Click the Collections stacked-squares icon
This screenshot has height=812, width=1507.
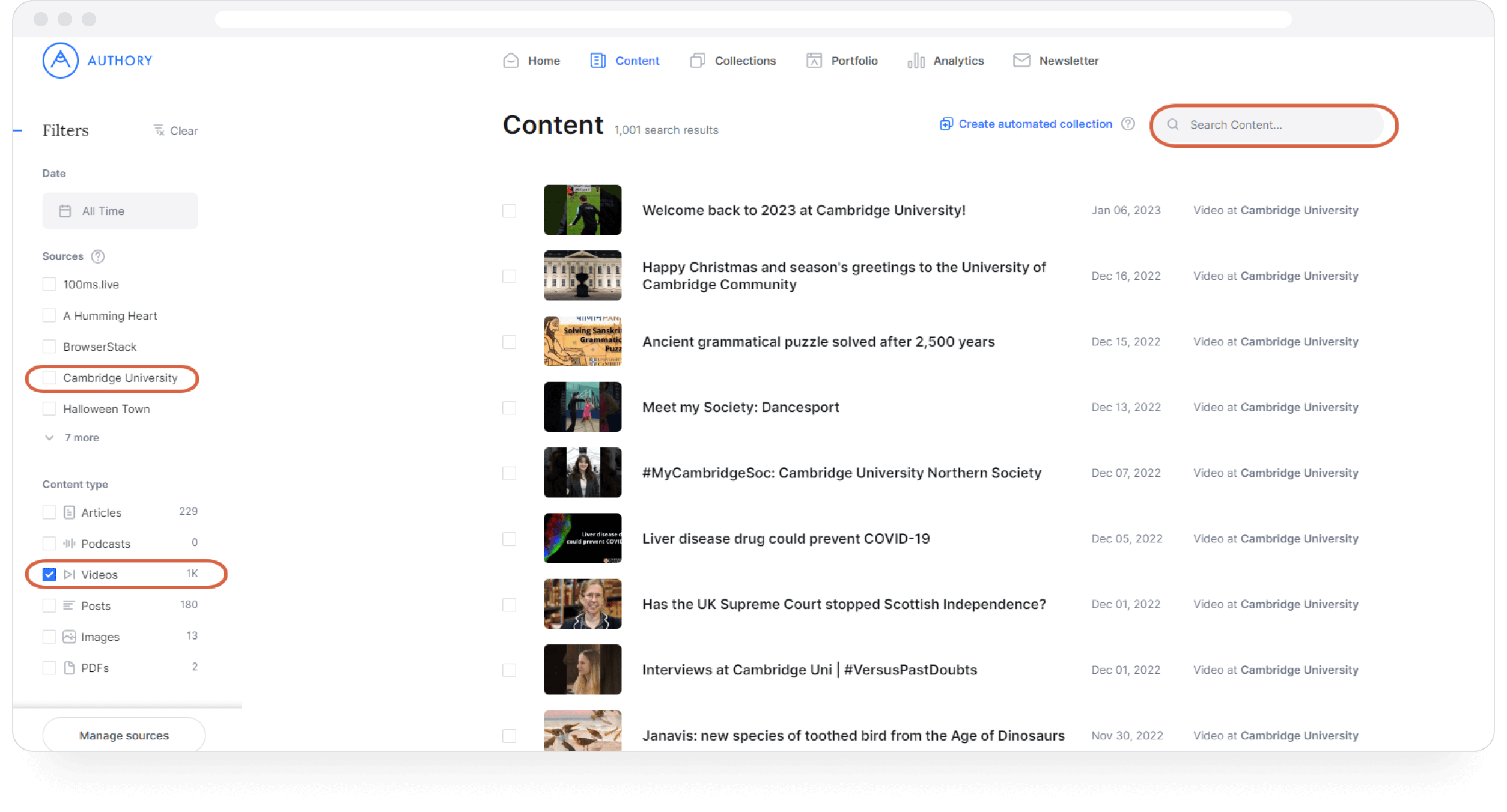[x=697, y=61]
